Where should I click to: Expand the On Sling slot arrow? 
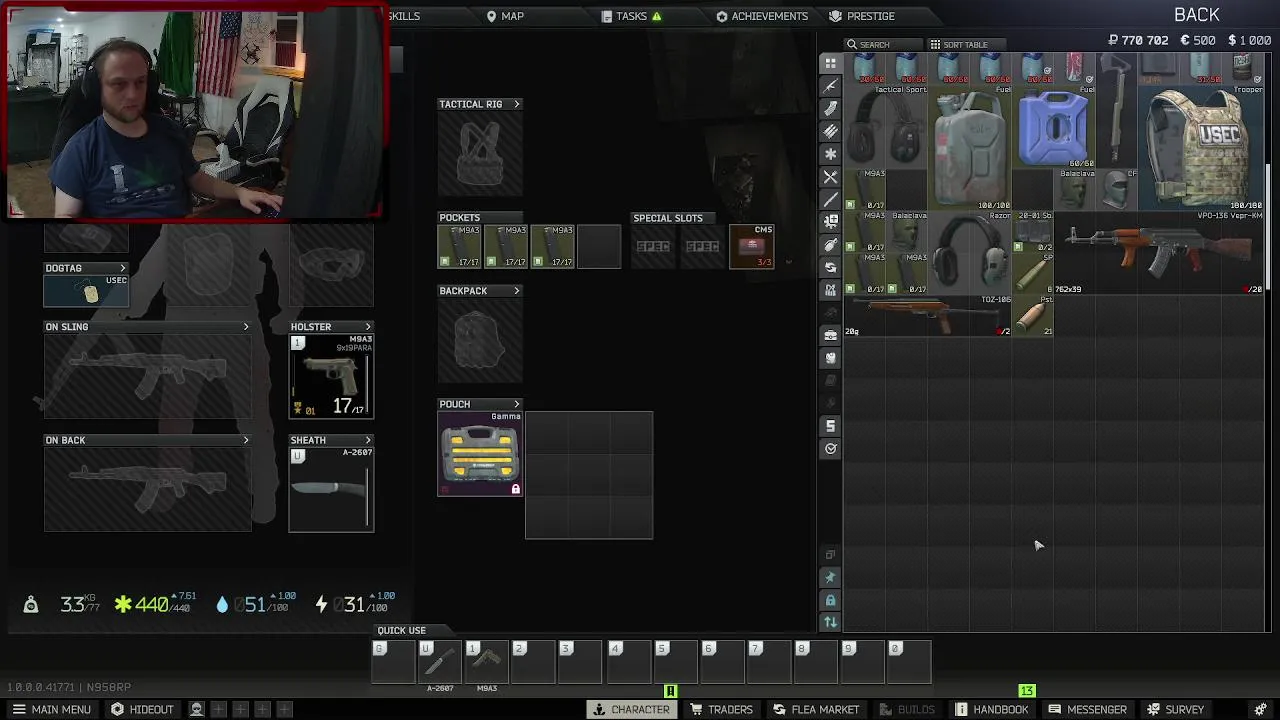point(245,327)
